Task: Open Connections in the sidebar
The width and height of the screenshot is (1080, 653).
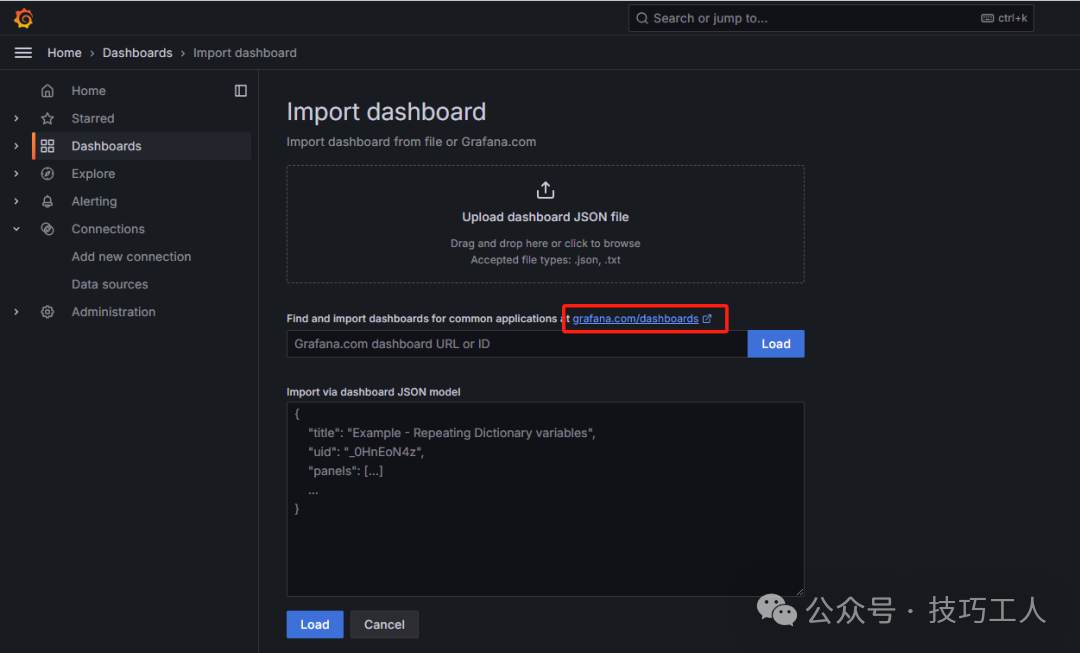Action: click(x=108, y=229)
